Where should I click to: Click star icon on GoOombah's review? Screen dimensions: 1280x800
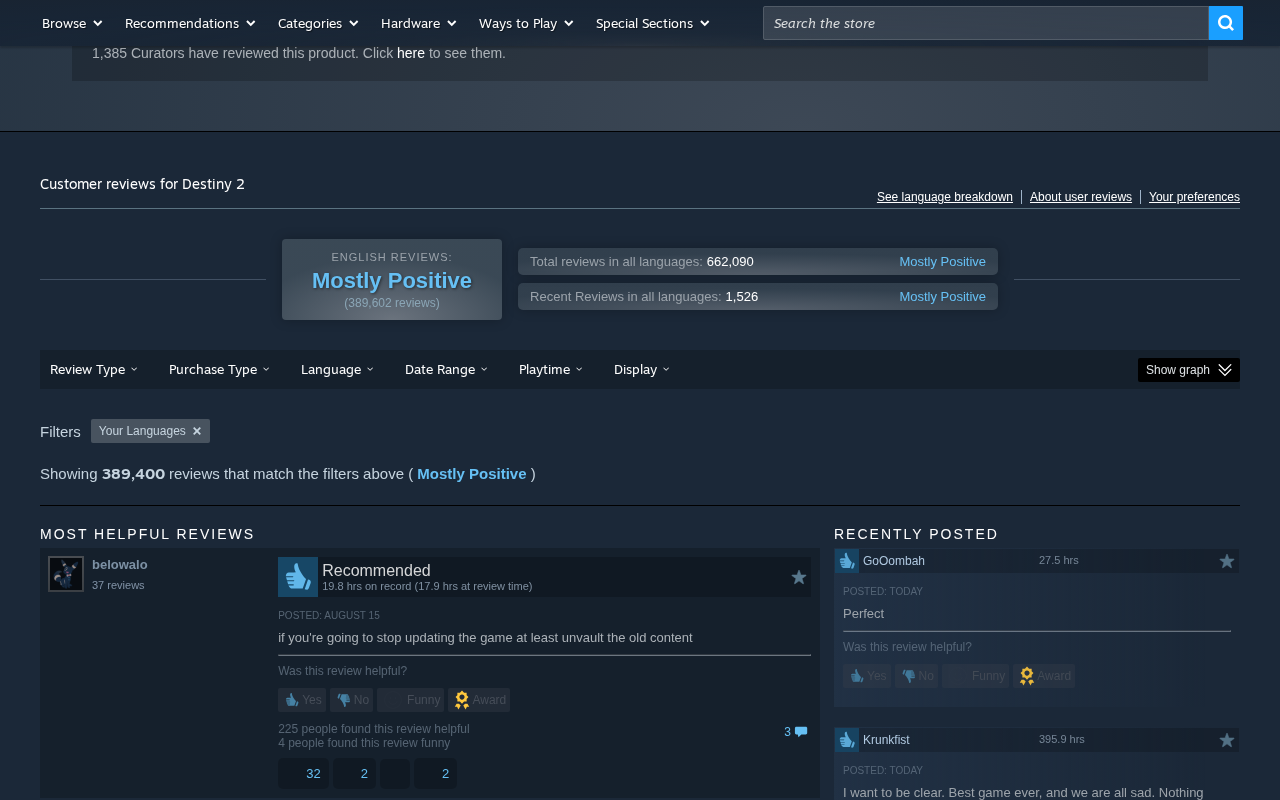tap(1227, 561)
